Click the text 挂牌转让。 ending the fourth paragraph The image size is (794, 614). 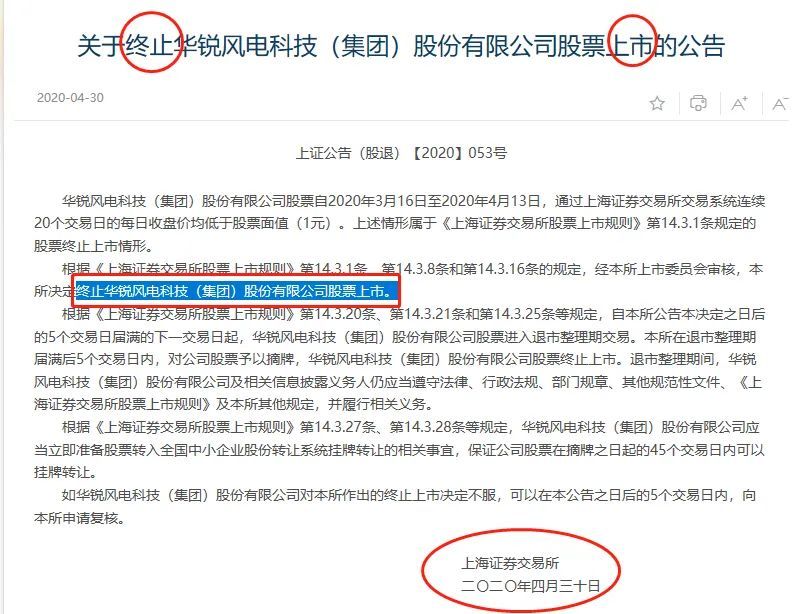pyautogui.click(x=65, y=473)
